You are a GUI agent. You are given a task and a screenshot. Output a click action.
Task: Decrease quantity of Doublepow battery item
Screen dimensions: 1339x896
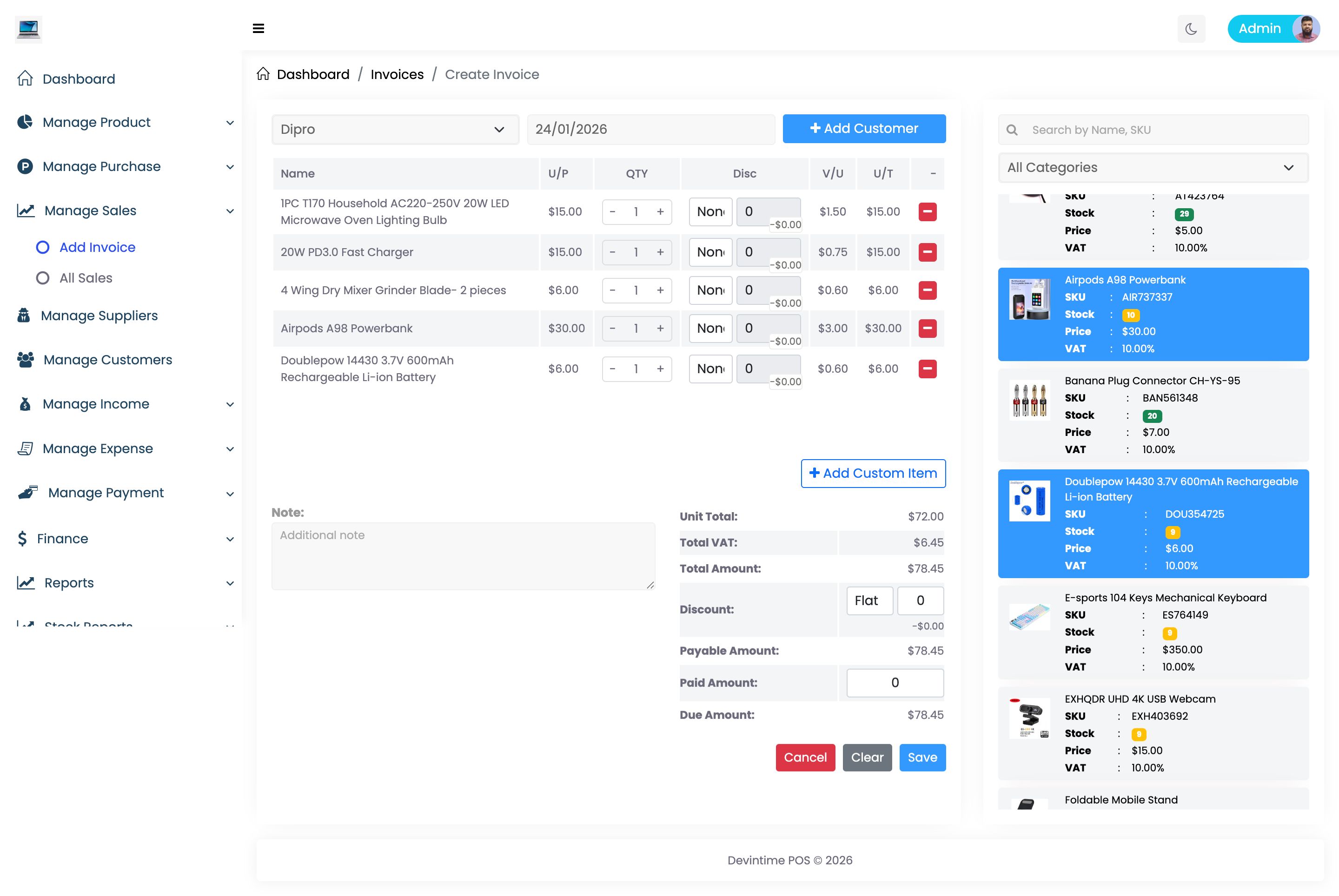(612, 369)
